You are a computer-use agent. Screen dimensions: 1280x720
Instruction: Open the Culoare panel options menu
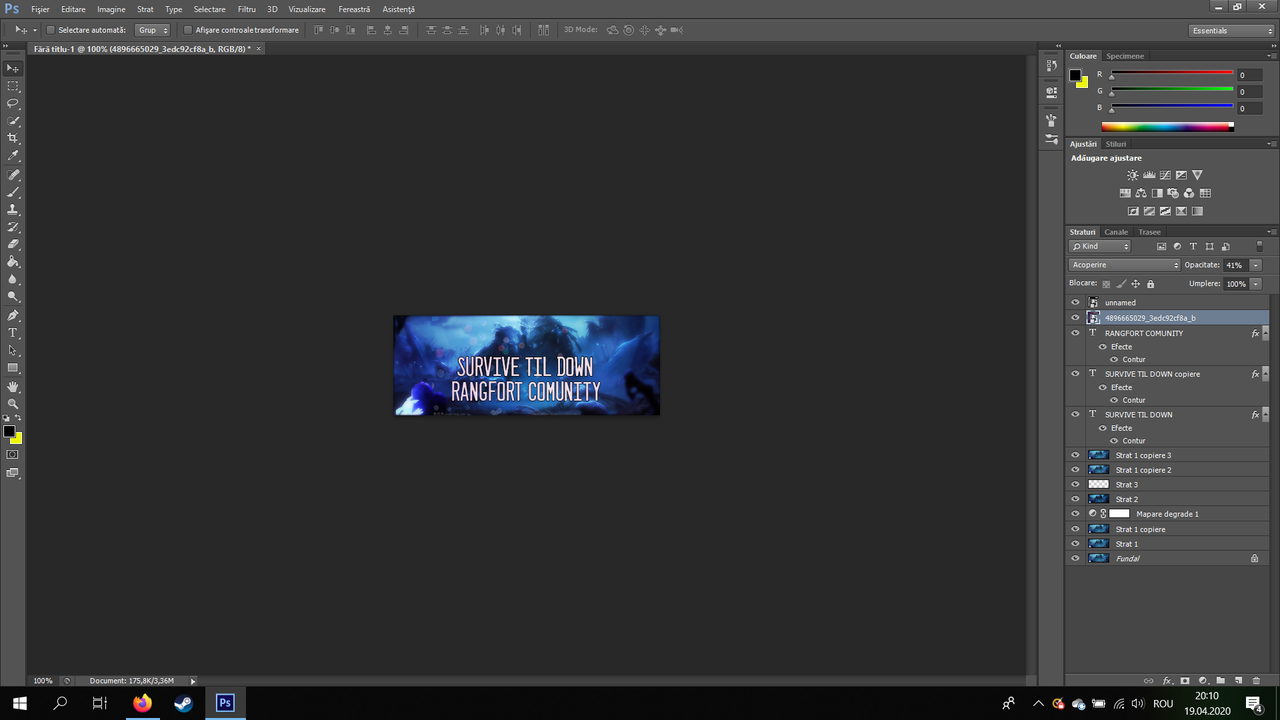point(1272,56)
